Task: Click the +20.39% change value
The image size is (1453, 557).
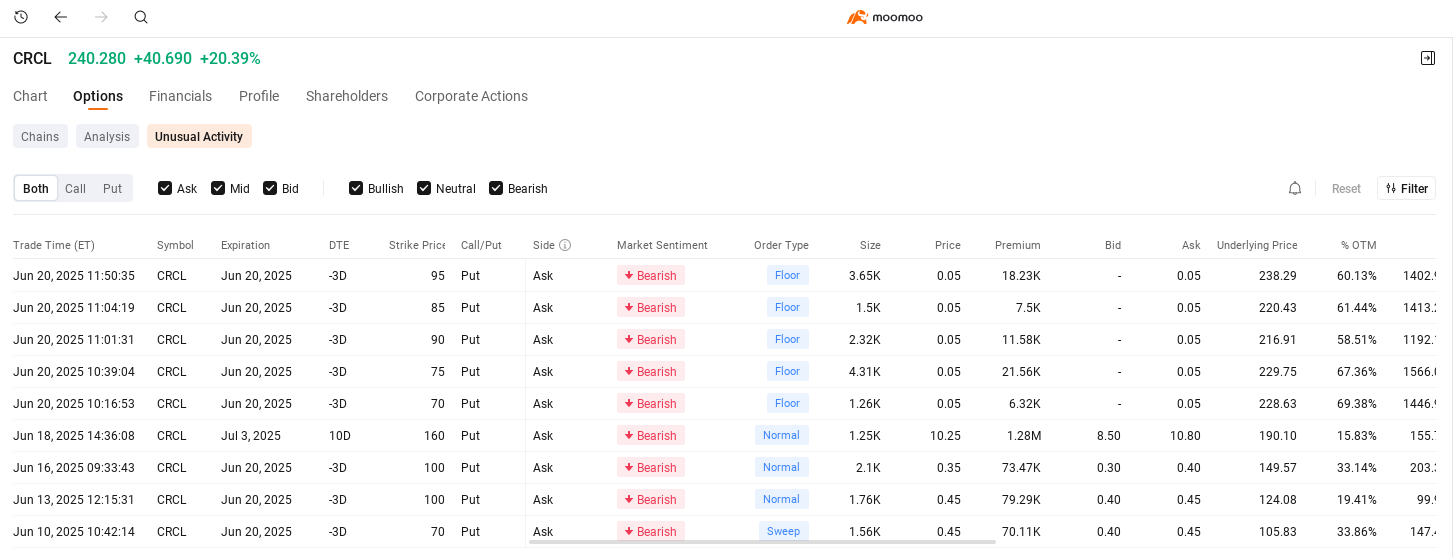Action: pos(230,59)
